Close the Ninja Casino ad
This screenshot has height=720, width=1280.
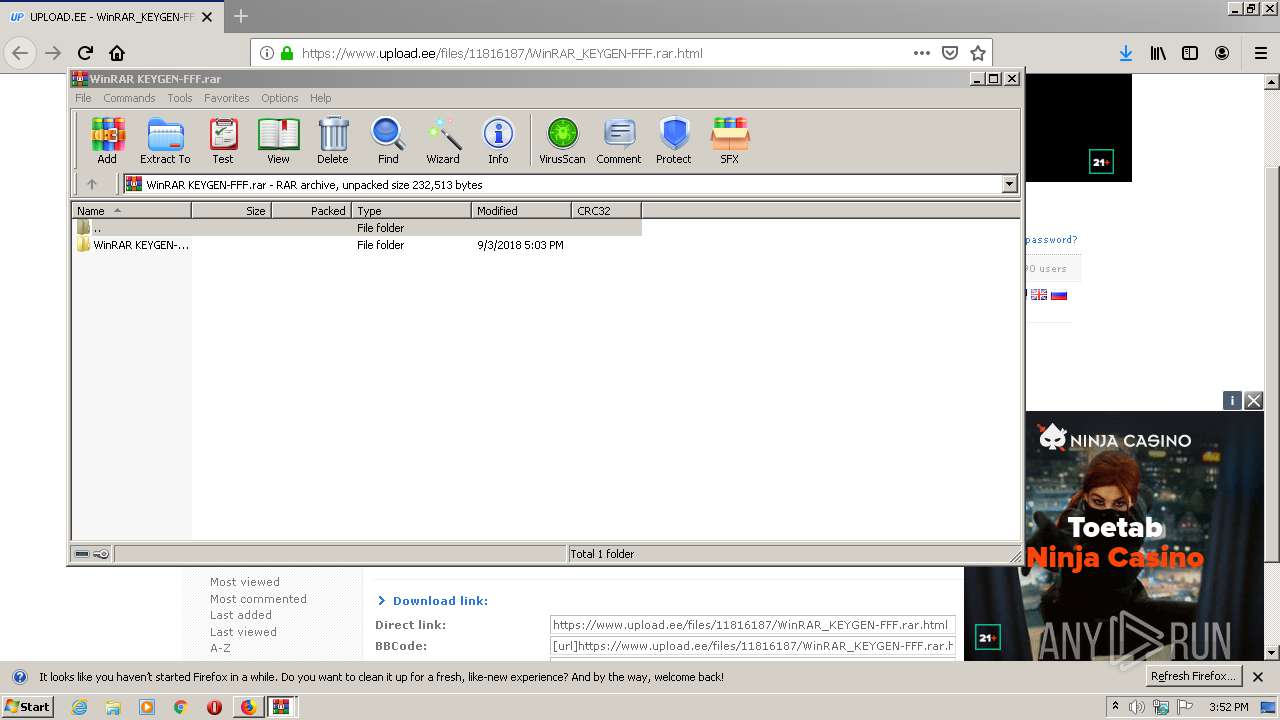[1253, 400]
